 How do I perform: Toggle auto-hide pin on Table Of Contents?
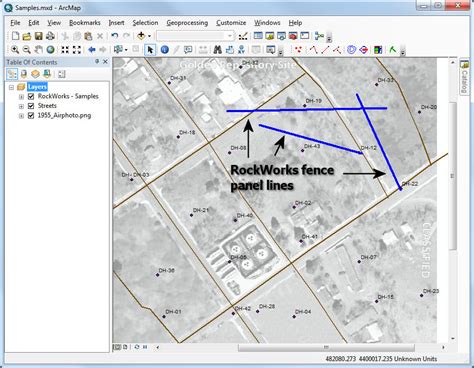97,62
